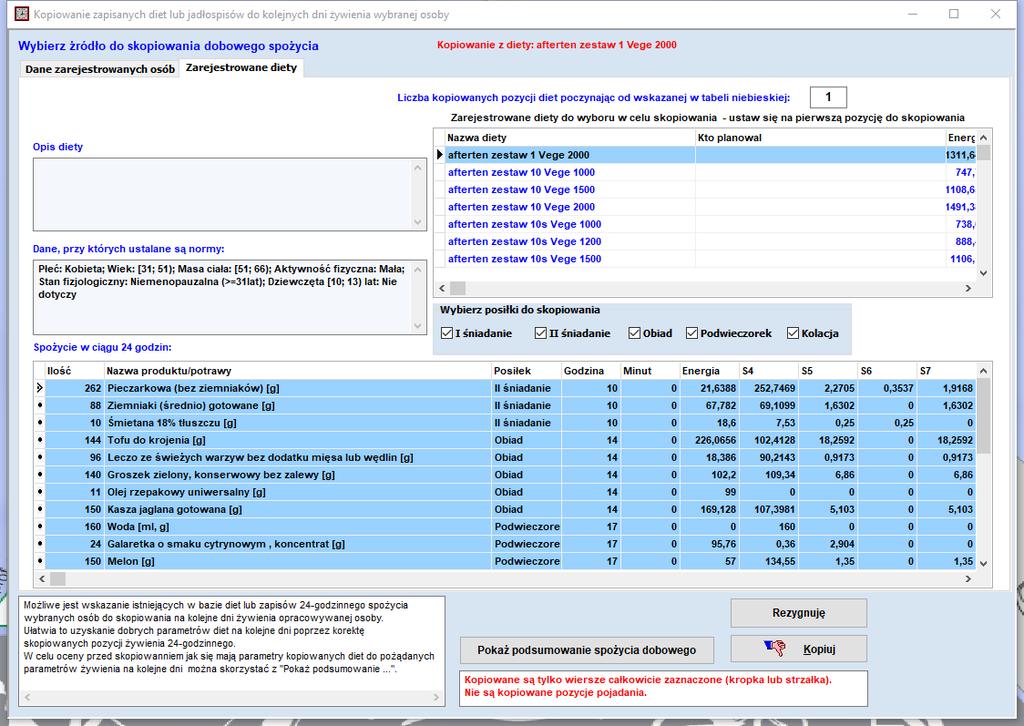Maximize the copy diets window
This screenshot has width=1024, height=726.
coord(953,14)
